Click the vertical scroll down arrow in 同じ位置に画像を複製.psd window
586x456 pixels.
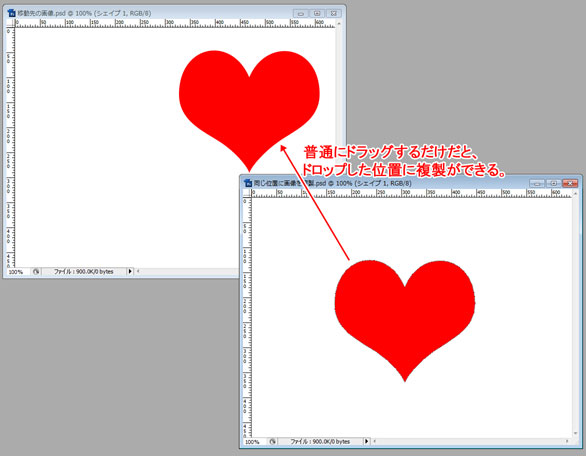tap(576, 434)
